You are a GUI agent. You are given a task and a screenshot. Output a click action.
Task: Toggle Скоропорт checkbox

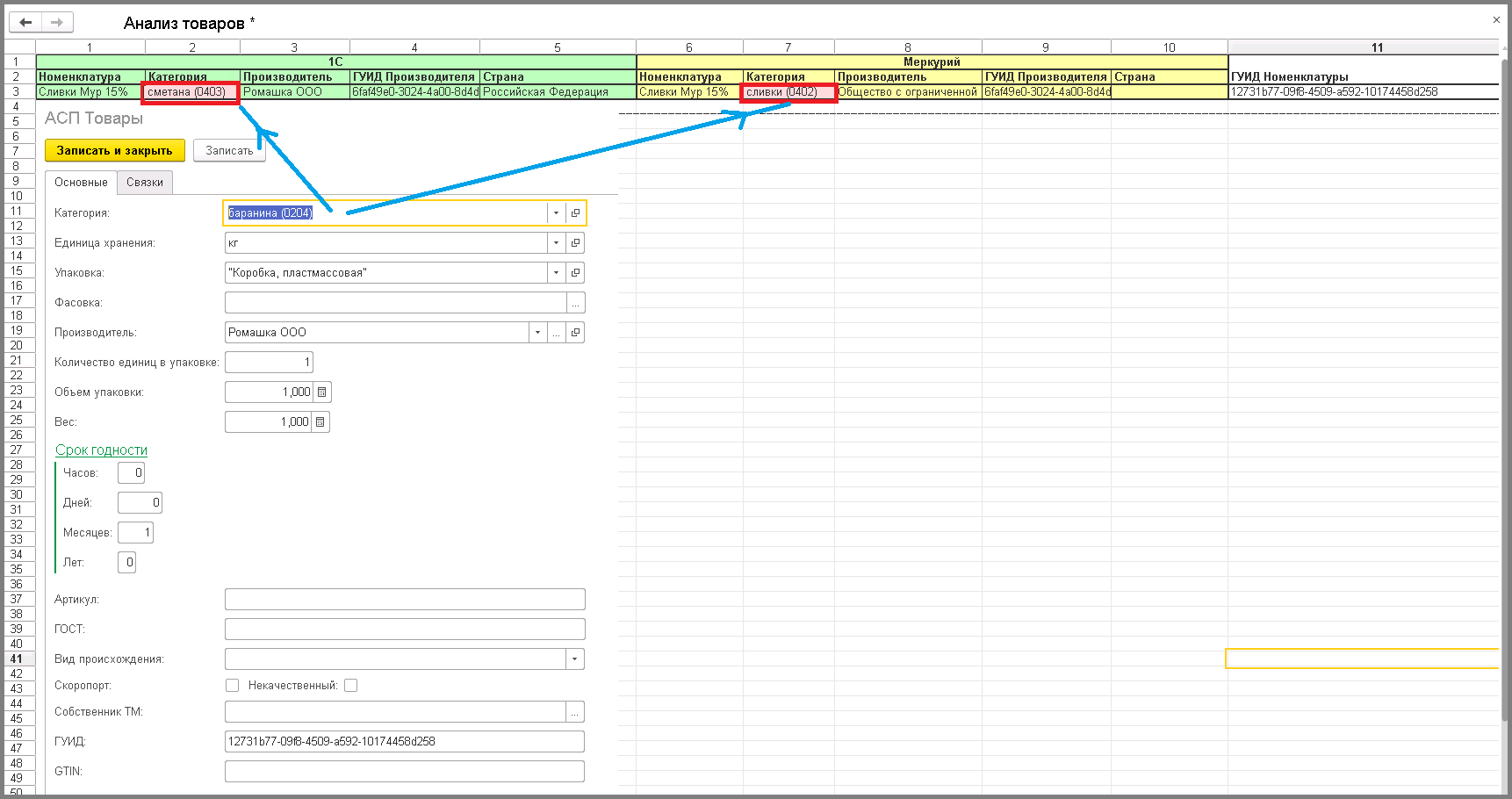pyautogui.click(x=232, y=686)
